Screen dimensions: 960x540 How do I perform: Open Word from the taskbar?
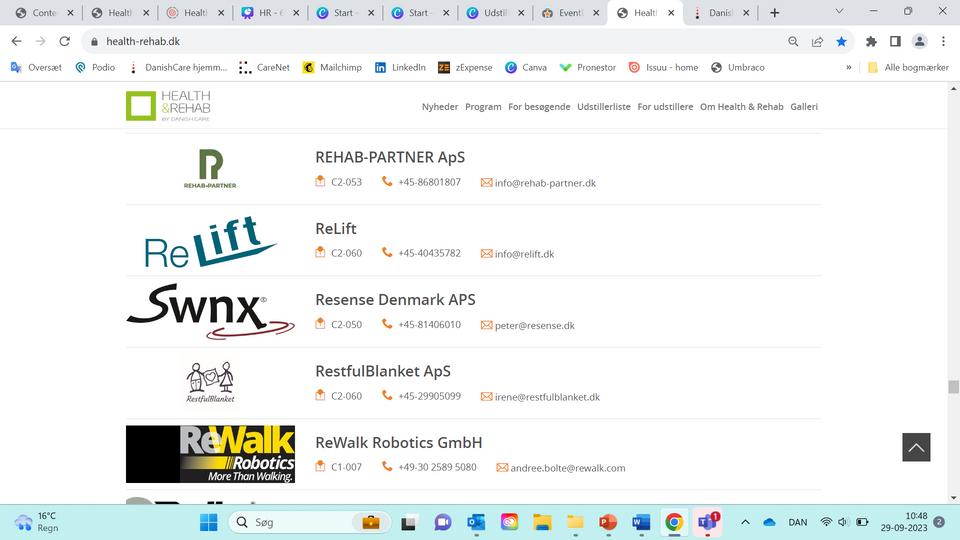tap(641, 522)
